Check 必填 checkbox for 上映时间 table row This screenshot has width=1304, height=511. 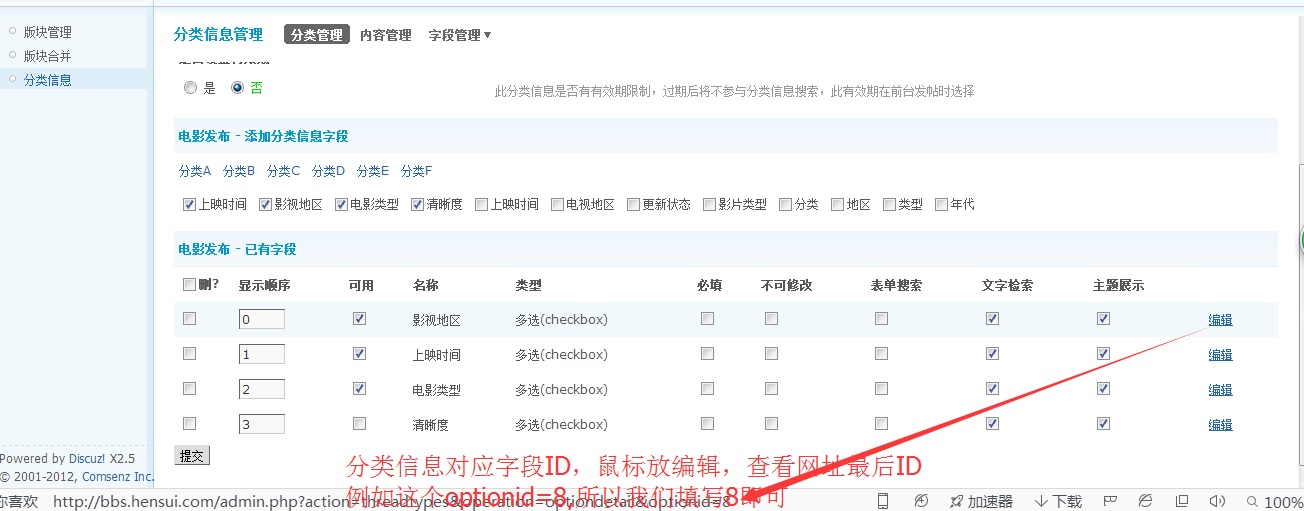(707, 354)
